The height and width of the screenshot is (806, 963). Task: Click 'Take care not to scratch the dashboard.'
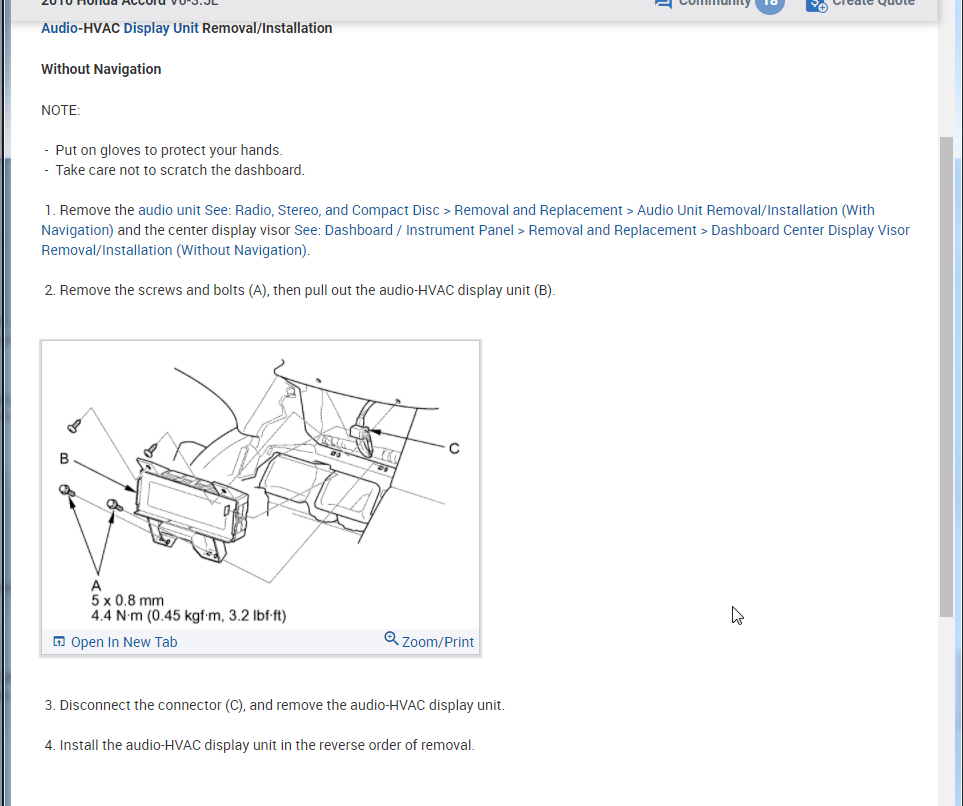[180, 170]
